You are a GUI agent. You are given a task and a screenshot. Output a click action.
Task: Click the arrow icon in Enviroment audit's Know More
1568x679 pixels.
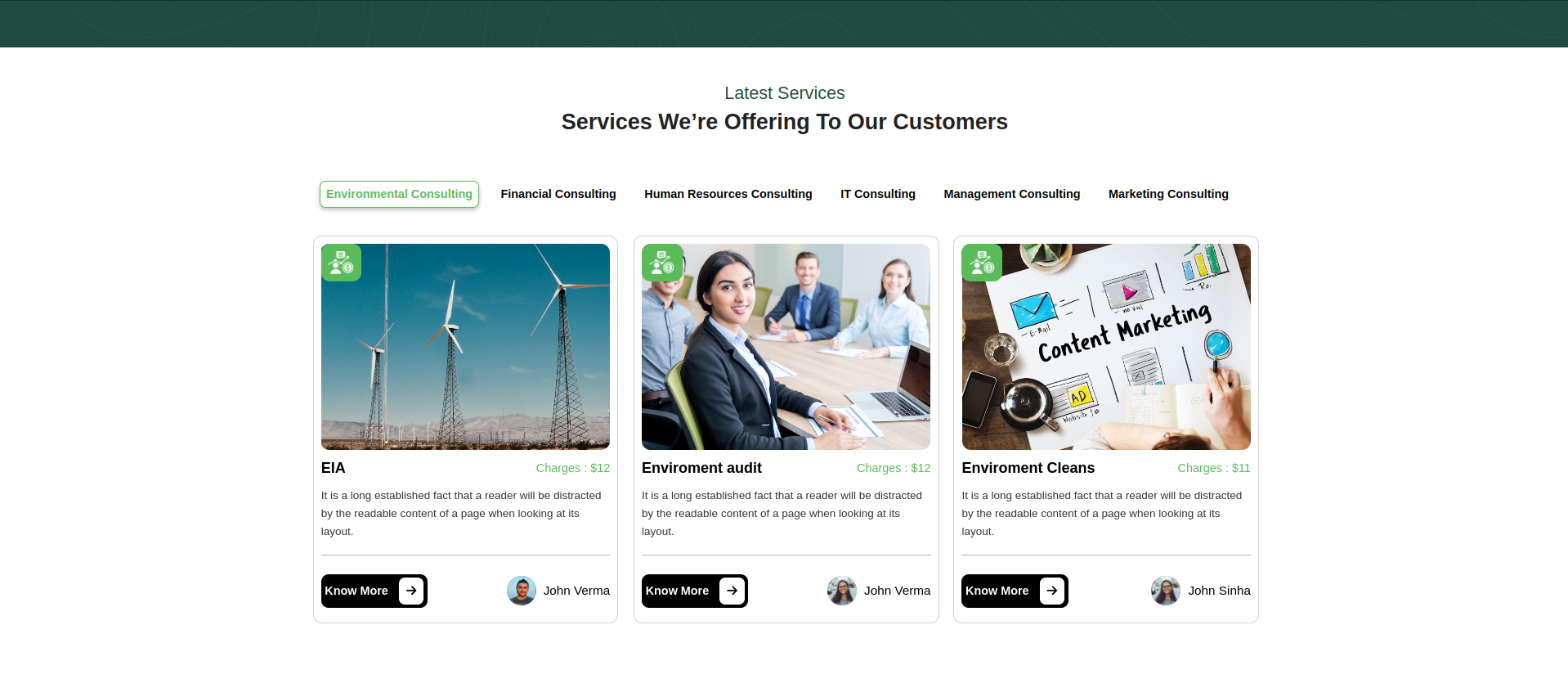click(x=732, y=591)
